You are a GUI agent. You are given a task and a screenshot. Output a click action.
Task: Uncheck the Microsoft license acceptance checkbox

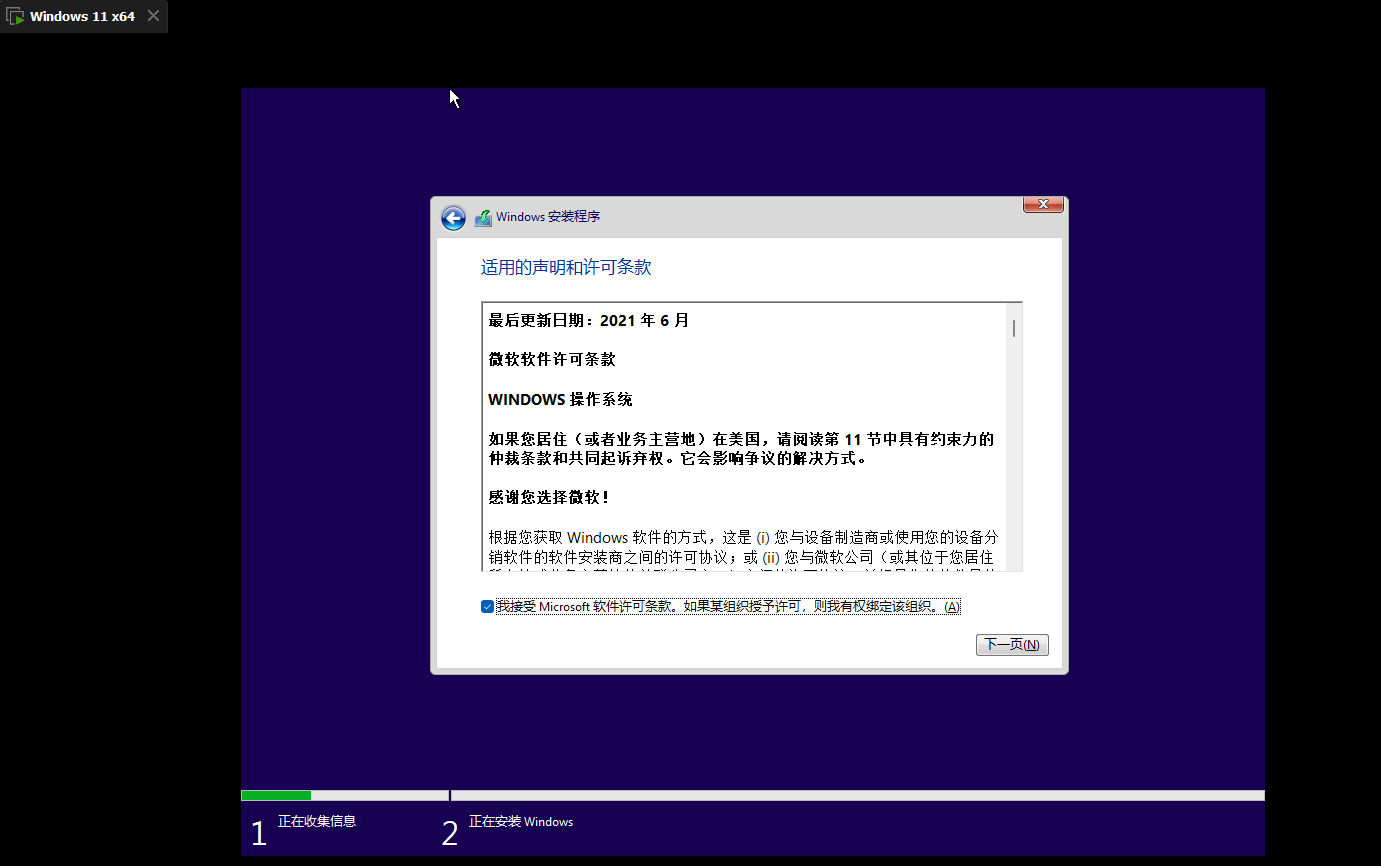point(486,605)
